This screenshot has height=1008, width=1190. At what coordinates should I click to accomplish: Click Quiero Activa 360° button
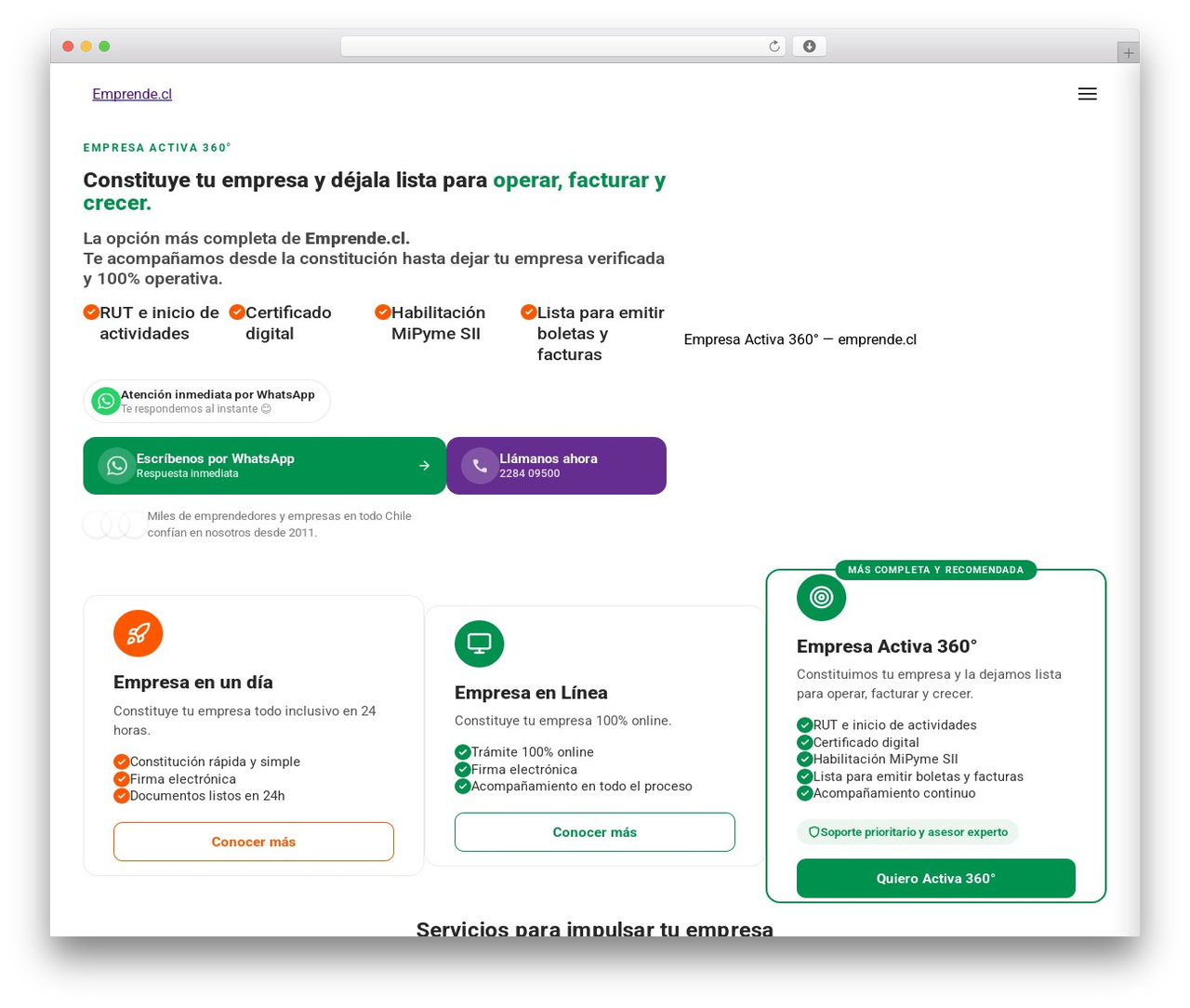click(x=936, y=879)
